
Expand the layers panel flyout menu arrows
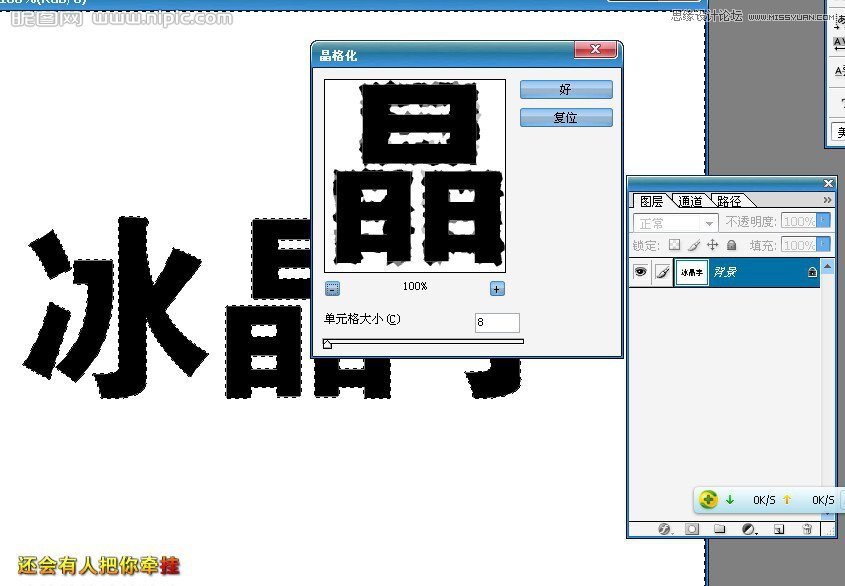[x=827, y=200]
